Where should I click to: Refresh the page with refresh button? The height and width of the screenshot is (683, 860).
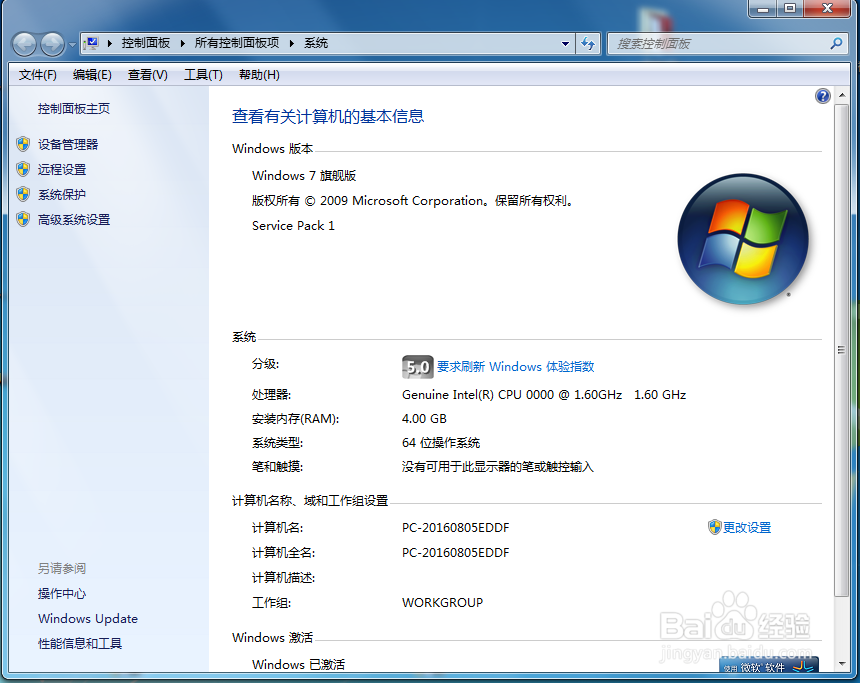pos(588,43)
